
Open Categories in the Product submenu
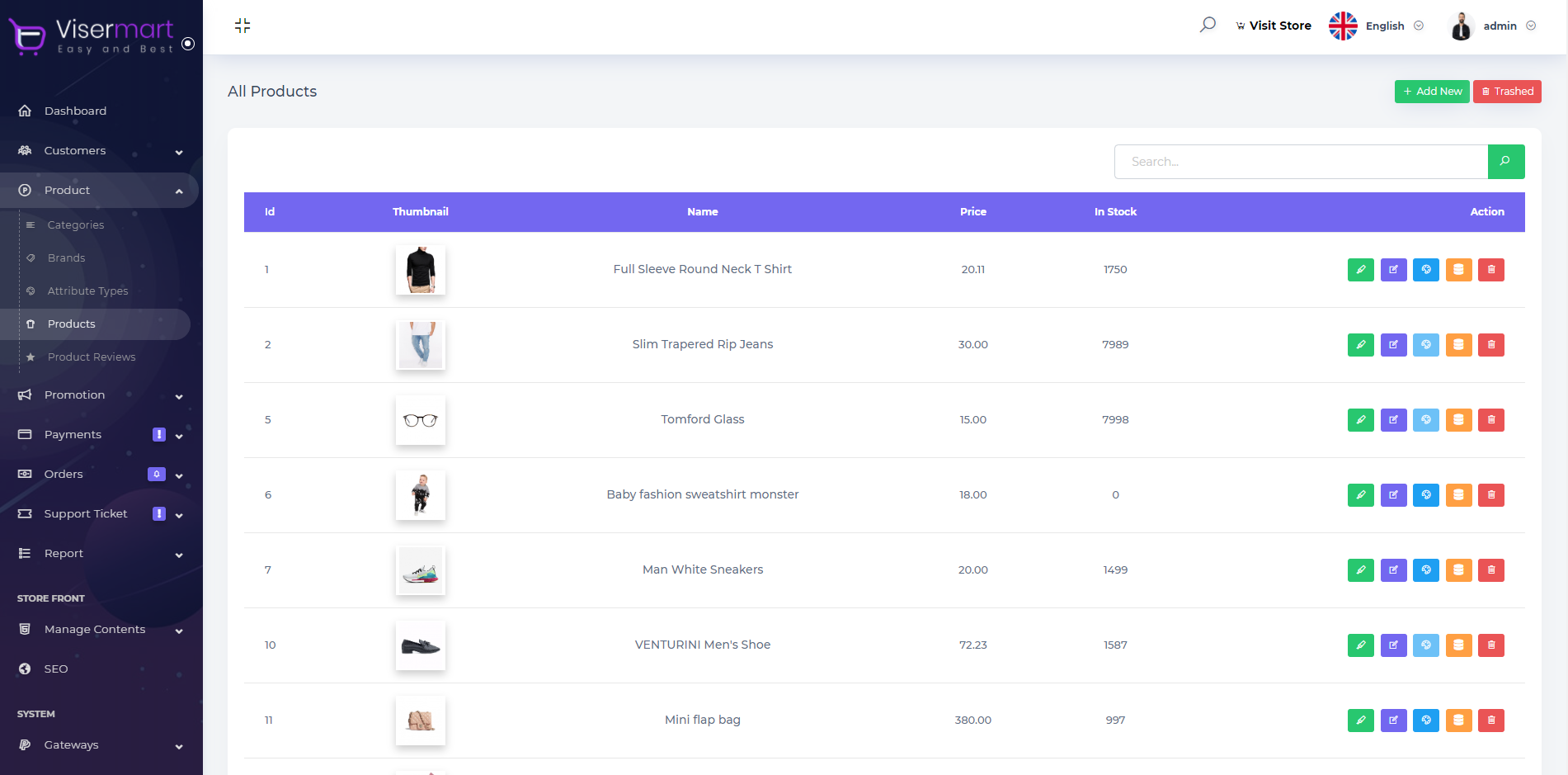[x=76, y=225]
